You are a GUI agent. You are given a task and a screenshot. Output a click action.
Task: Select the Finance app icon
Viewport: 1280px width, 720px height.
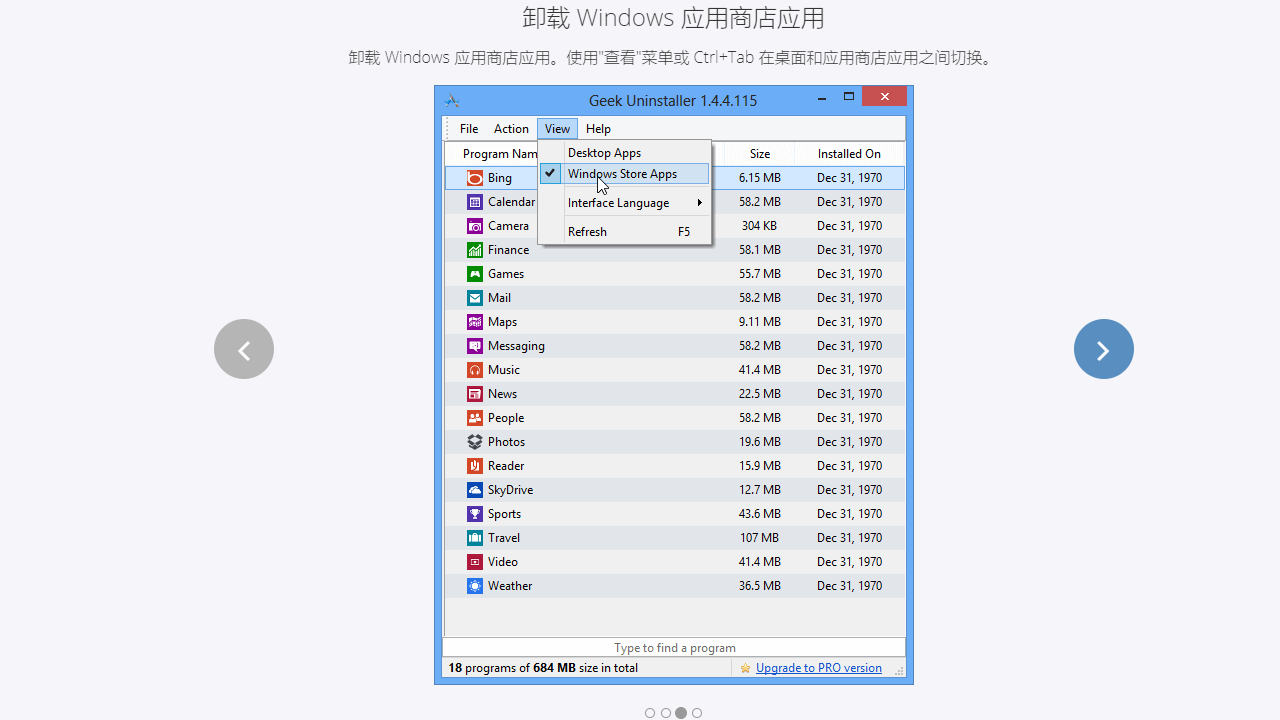point(474,250)
